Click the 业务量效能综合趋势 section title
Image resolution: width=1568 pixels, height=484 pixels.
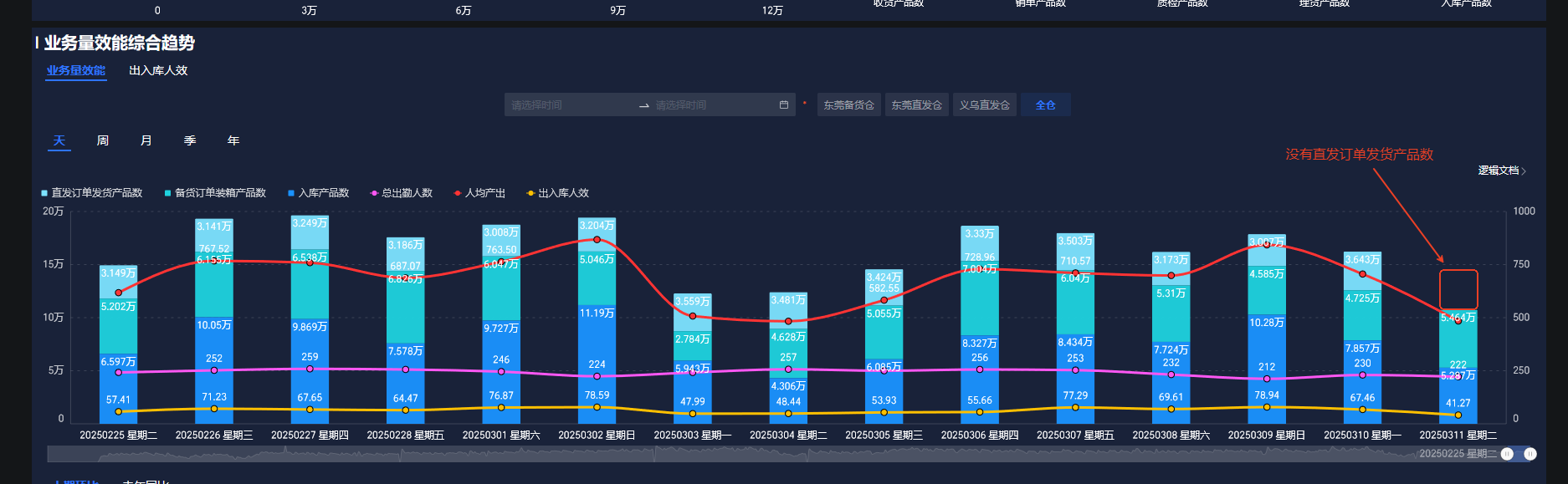point(120,43)
